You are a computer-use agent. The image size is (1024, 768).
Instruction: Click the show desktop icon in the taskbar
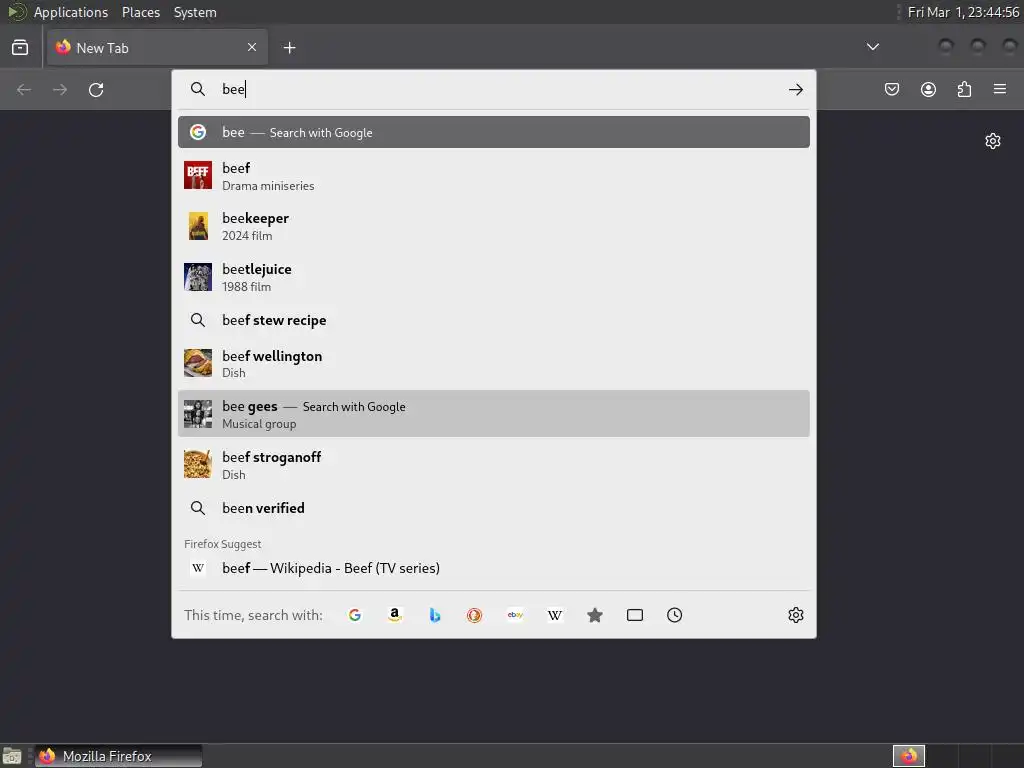click(12, 756)
